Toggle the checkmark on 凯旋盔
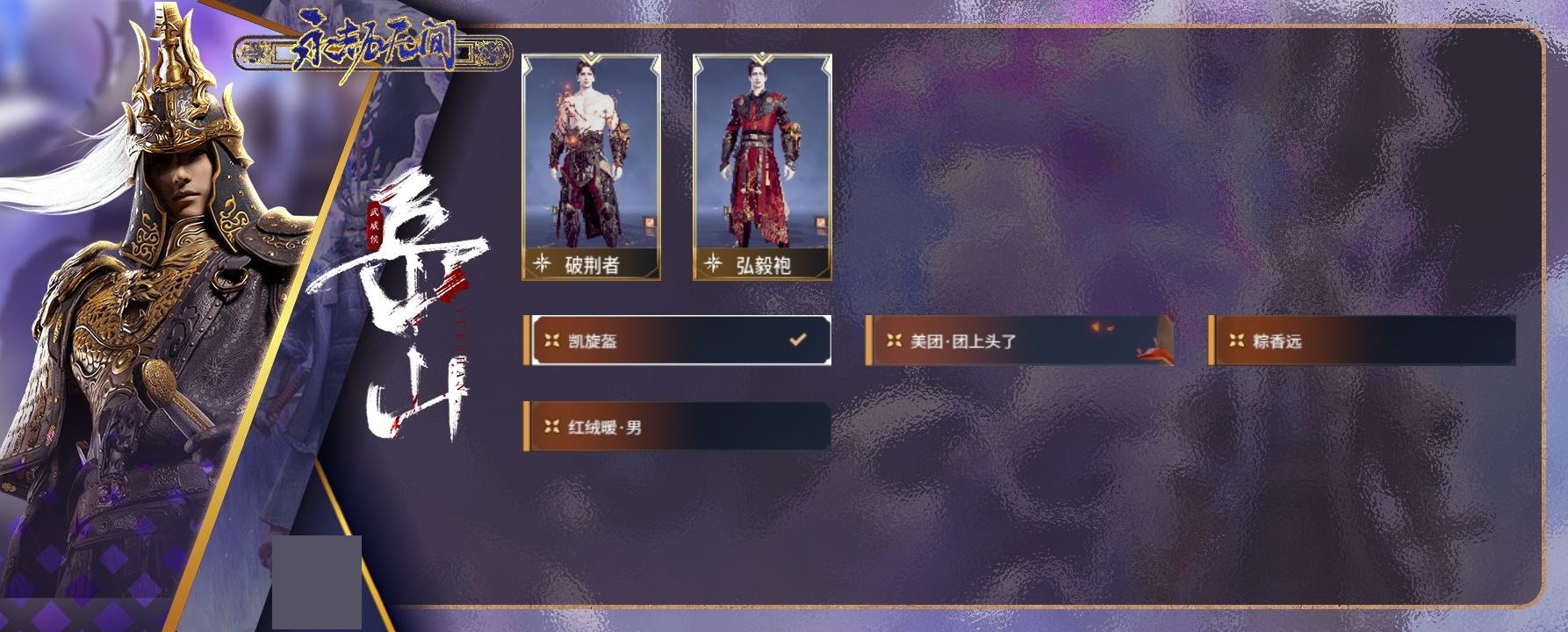Image resolution: width=1568 pixels, height=632 pixels. 797,339
